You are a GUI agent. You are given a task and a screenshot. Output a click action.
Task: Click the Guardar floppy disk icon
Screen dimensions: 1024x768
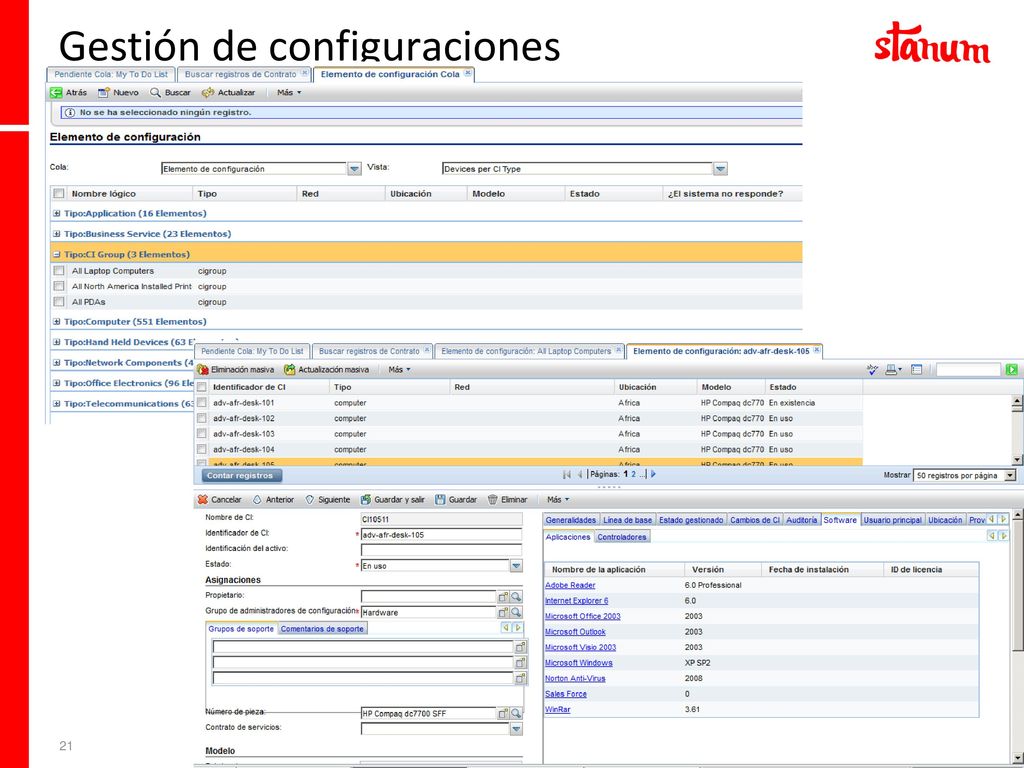pos(440,500)
